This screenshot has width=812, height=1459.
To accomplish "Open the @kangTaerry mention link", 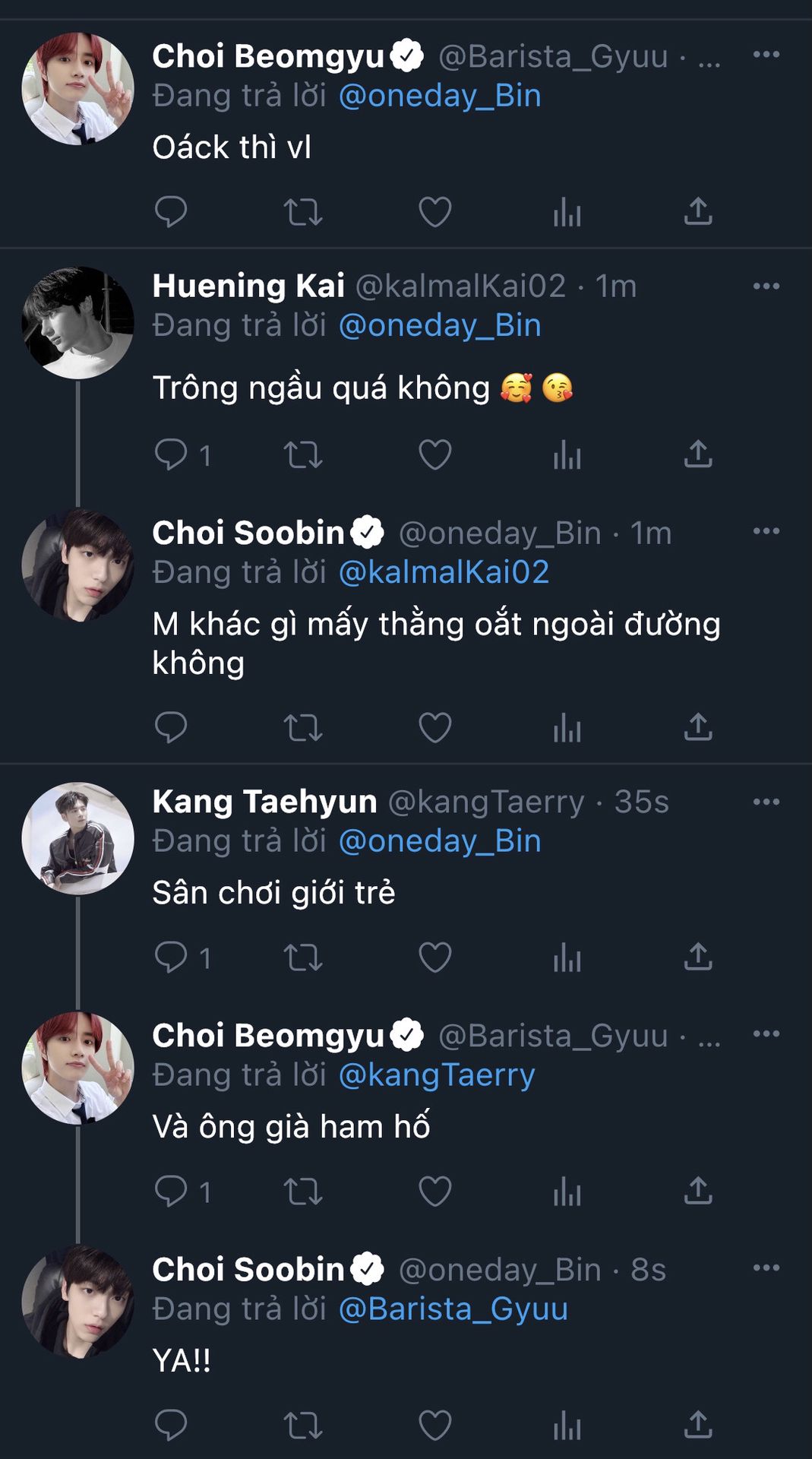I will coord(437,1075).
